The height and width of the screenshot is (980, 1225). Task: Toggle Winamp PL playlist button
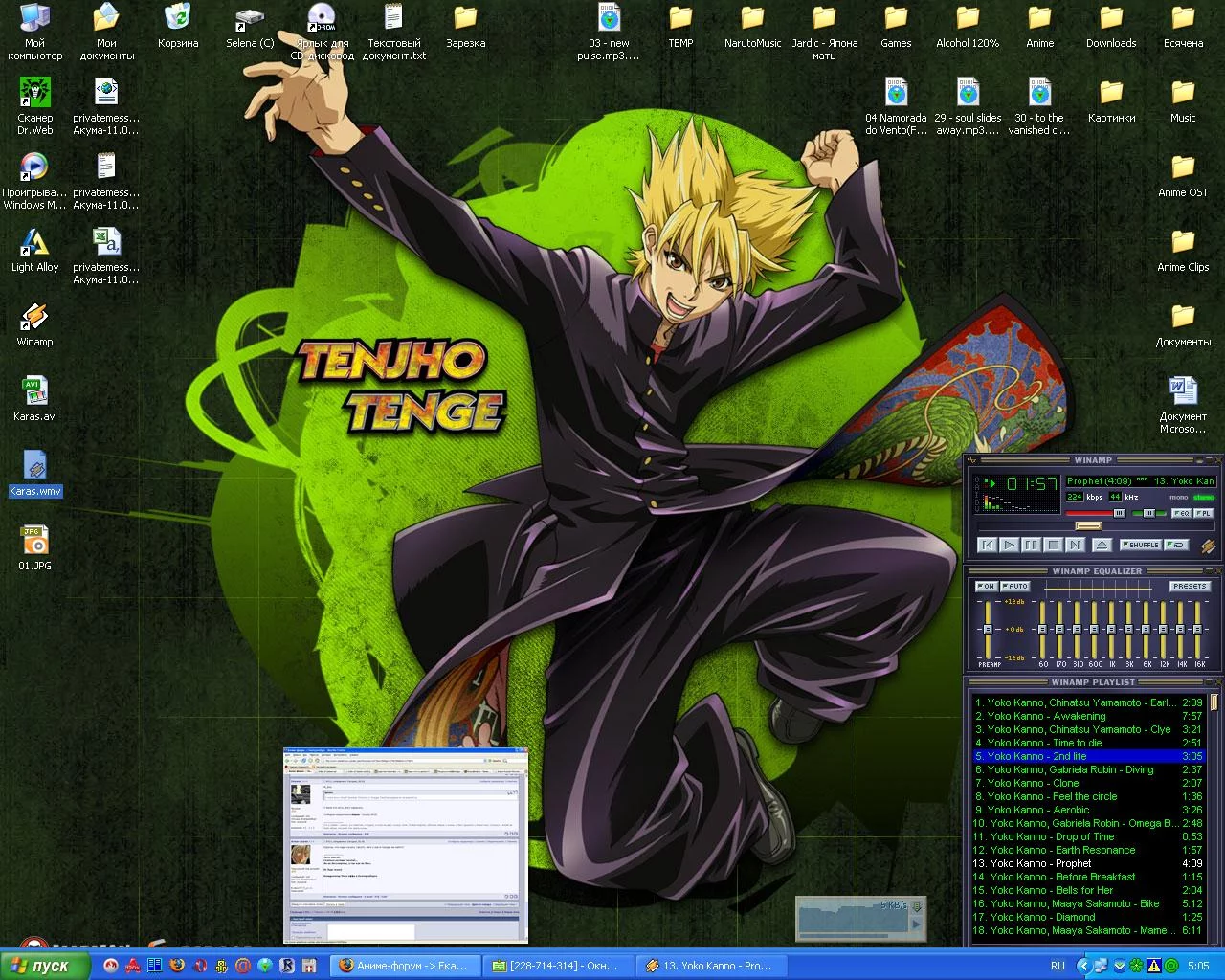(1204, 514)
